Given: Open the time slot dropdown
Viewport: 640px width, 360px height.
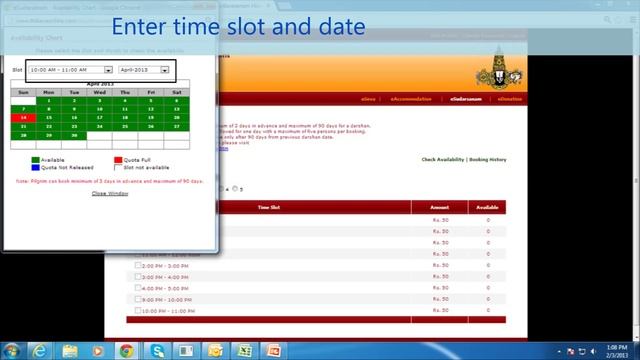Looking at the screenshot, I should pyautogui.click(x=71, y=70).
